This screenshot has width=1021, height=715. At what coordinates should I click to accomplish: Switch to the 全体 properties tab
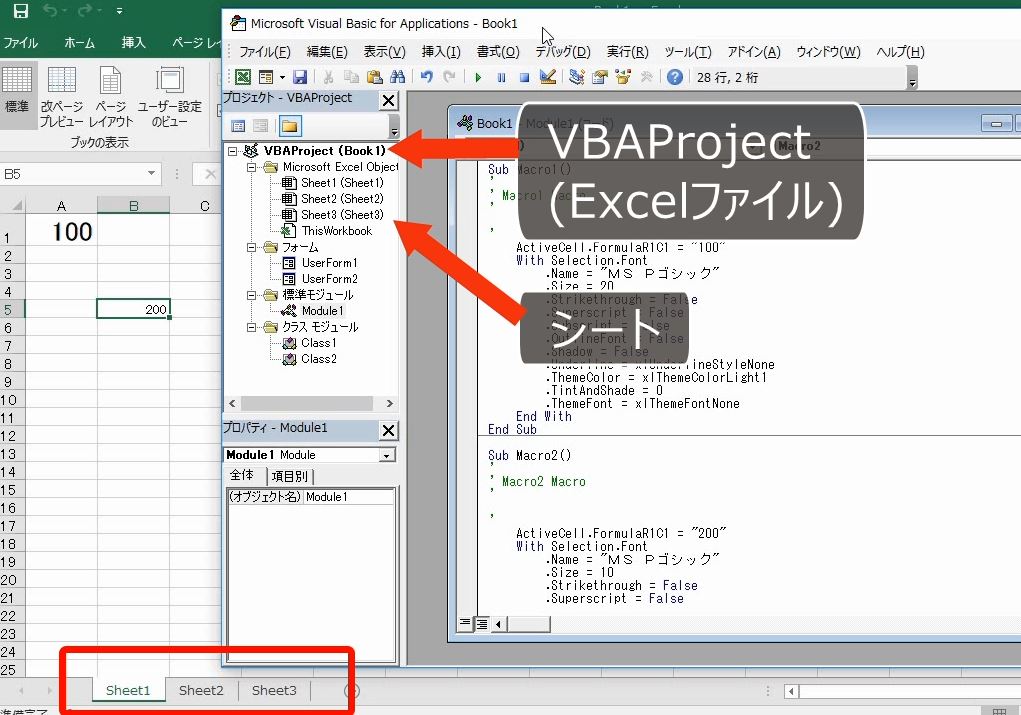tap(242, 475)
